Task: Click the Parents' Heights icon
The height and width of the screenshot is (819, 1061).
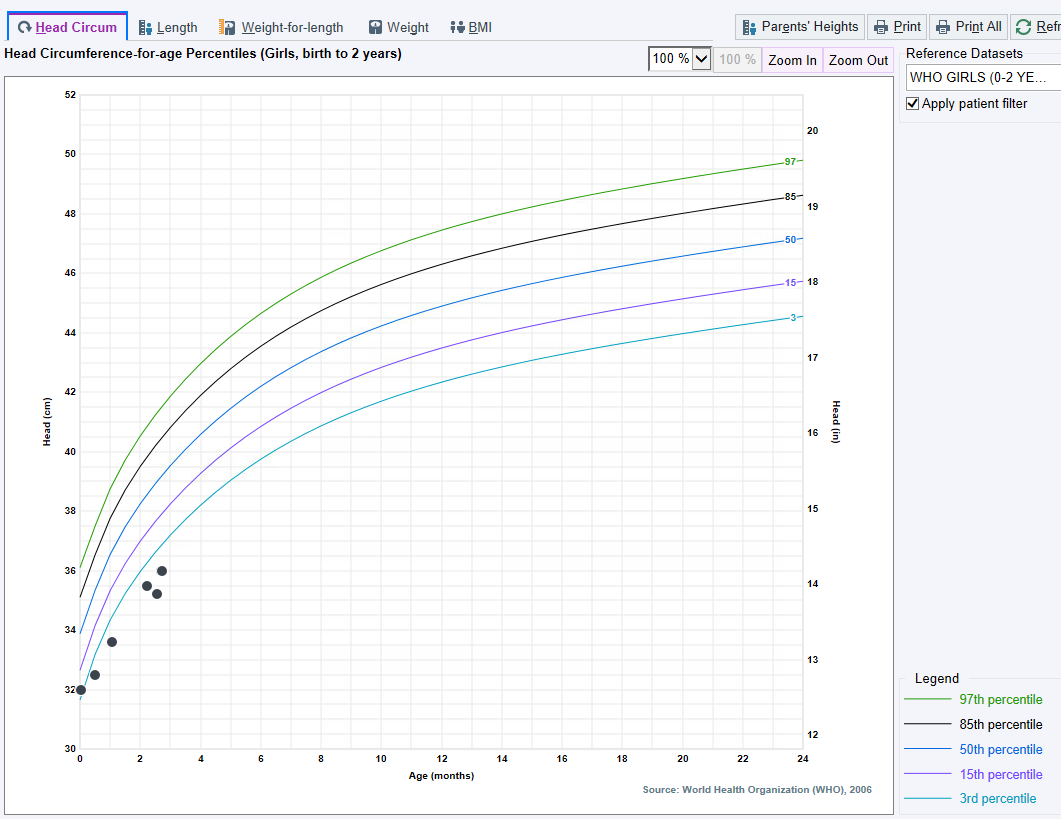Action: (748, 27)
